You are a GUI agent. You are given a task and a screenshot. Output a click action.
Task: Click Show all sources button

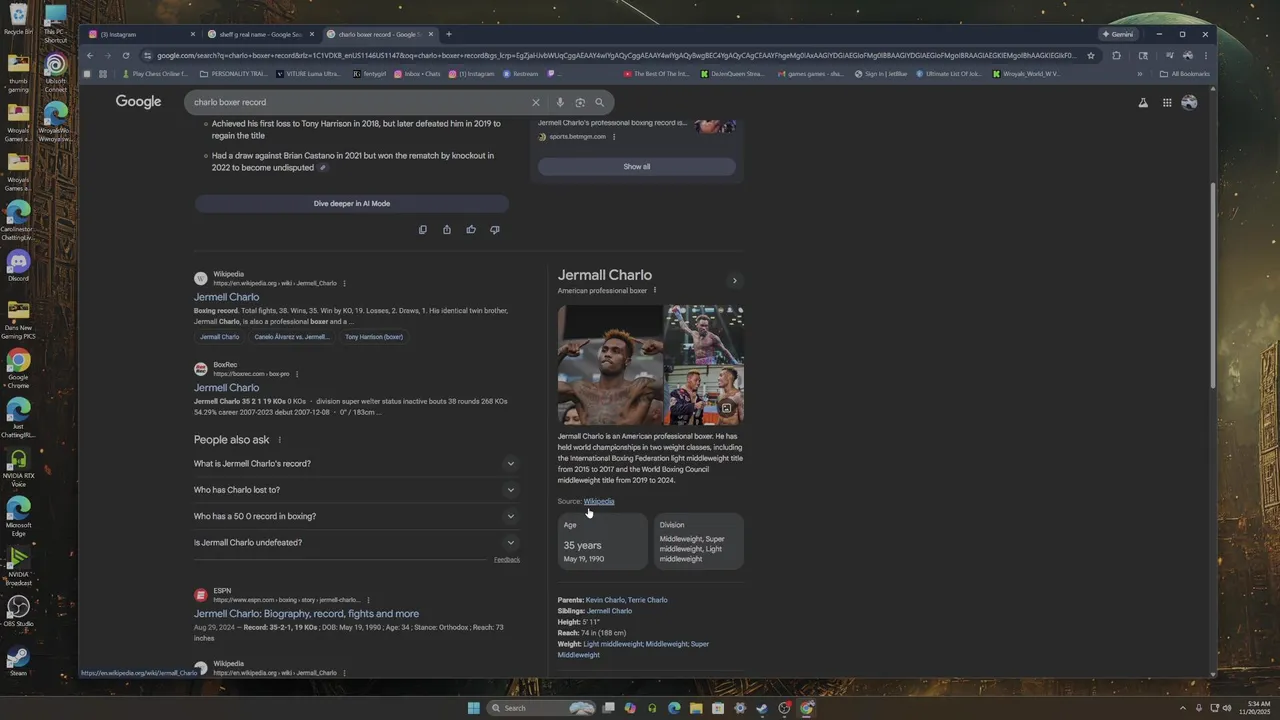[637, 167]
